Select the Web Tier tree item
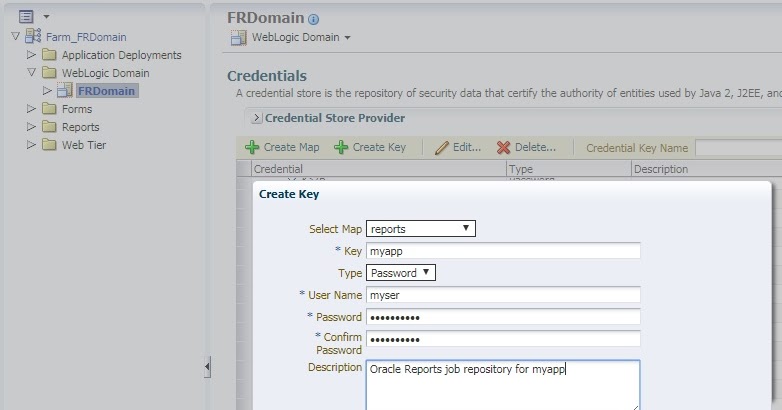Screen dimensions: 782x410 click(84, 145)
